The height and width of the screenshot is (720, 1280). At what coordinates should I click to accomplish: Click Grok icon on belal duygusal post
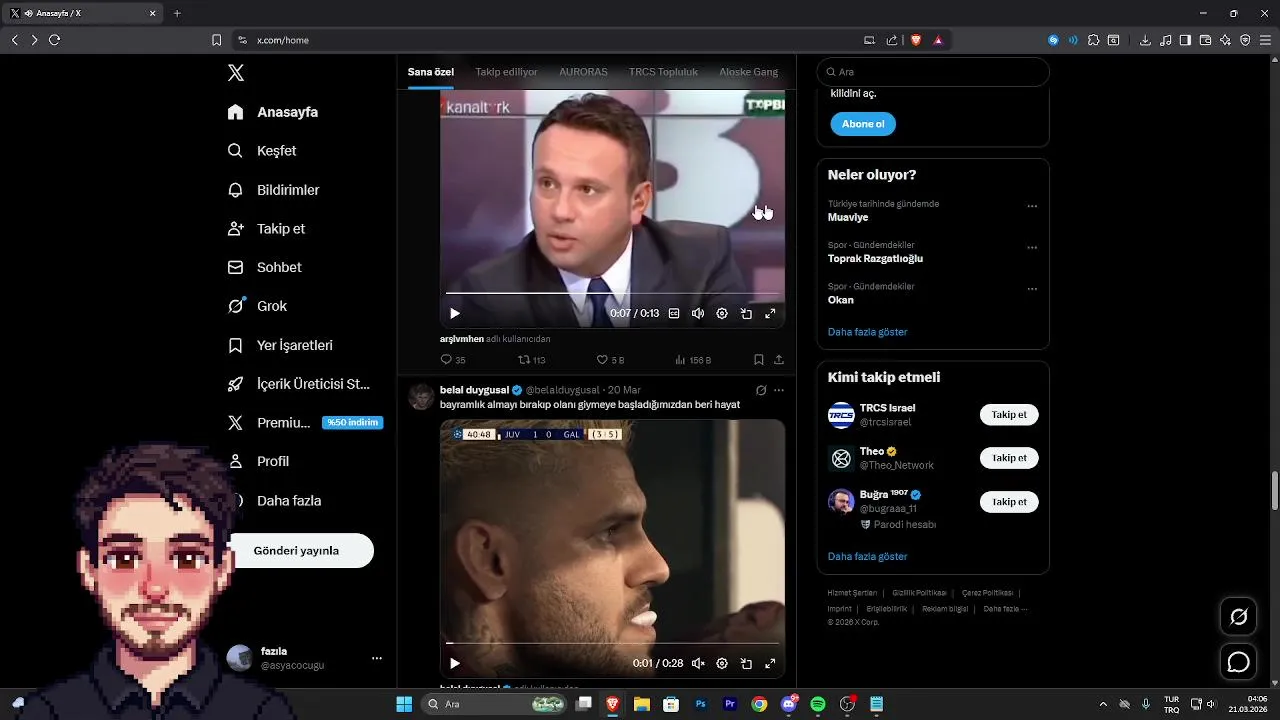(x=761, y=390)
